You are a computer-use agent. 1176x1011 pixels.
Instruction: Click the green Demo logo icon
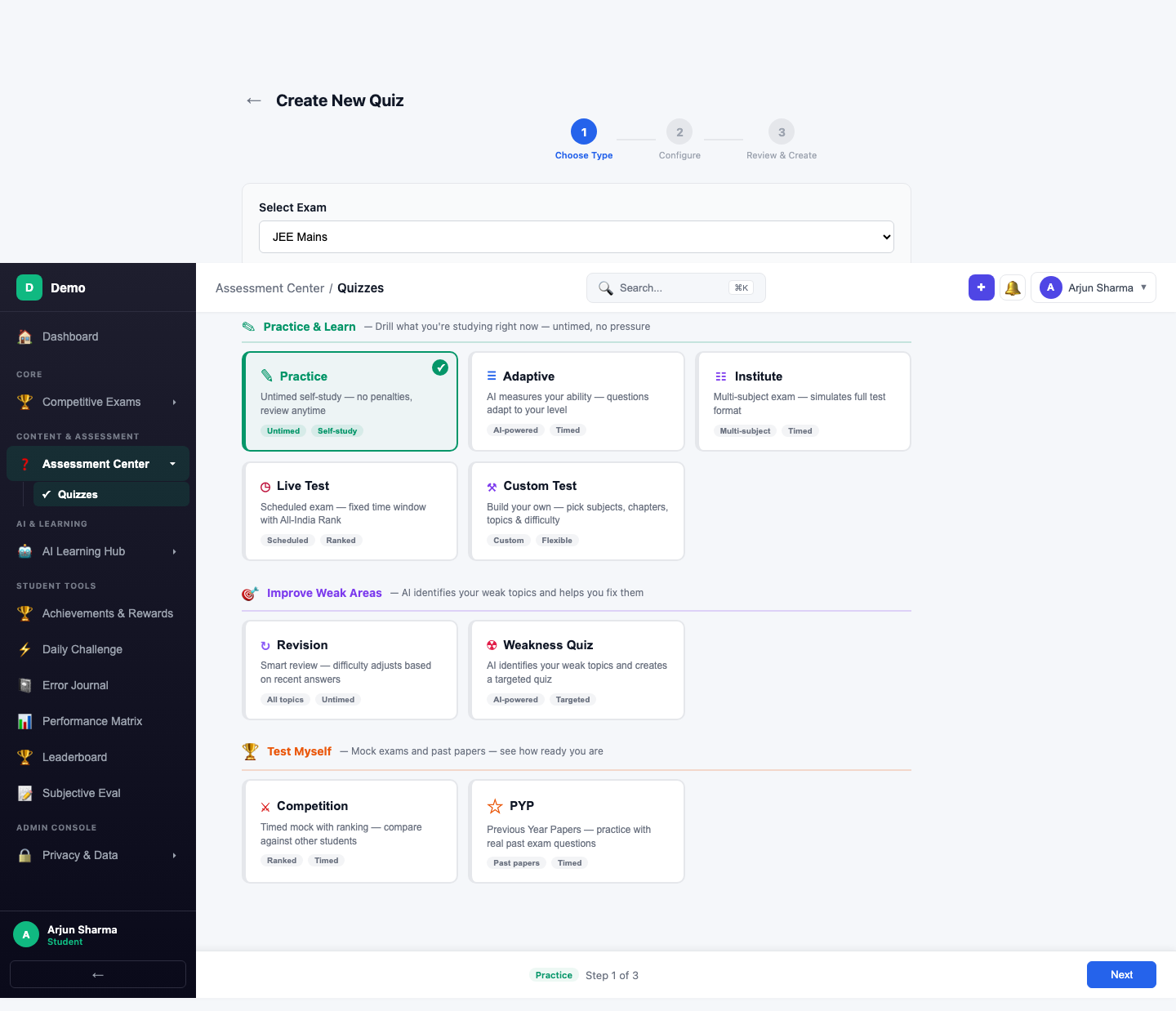[29, 287]
